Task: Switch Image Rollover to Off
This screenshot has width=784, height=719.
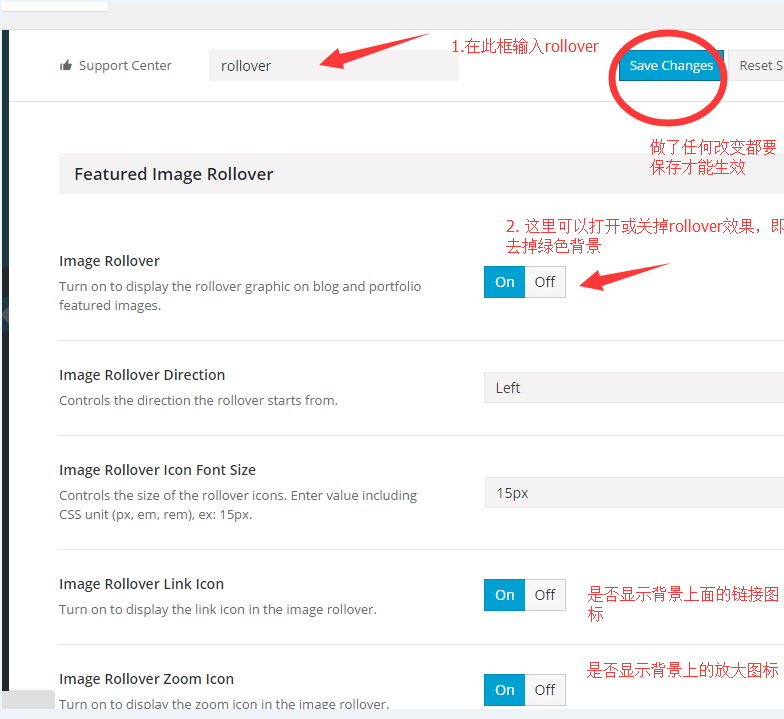Action: pyautogui.click(x=545, y=282)
